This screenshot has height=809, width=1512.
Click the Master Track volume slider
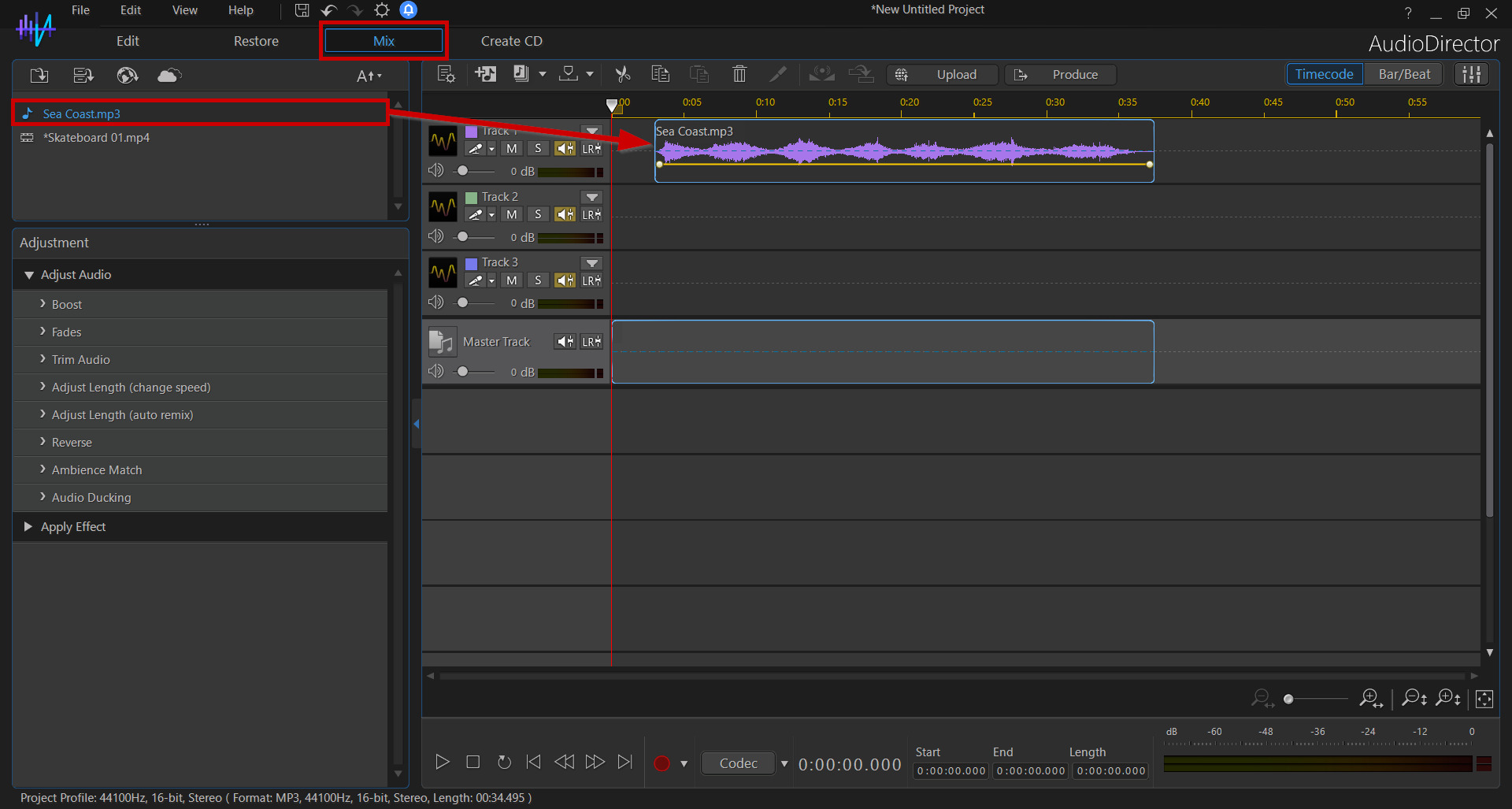coord(463,371)
